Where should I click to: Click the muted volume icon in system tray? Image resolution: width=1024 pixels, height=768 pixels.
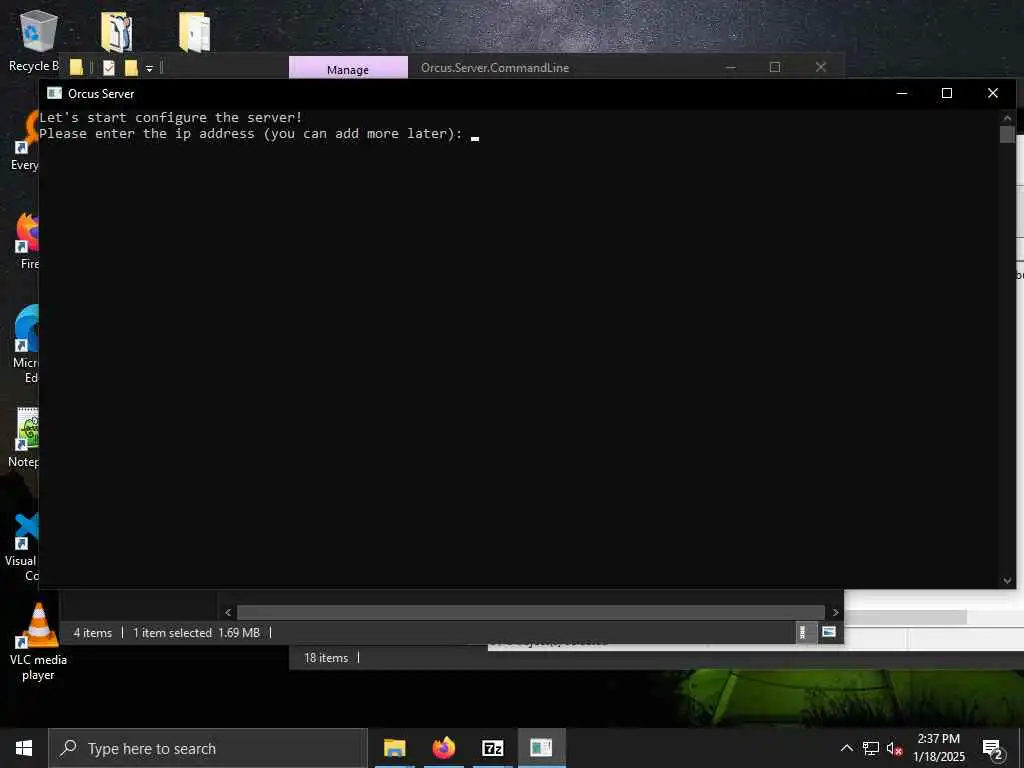point(894,748)
